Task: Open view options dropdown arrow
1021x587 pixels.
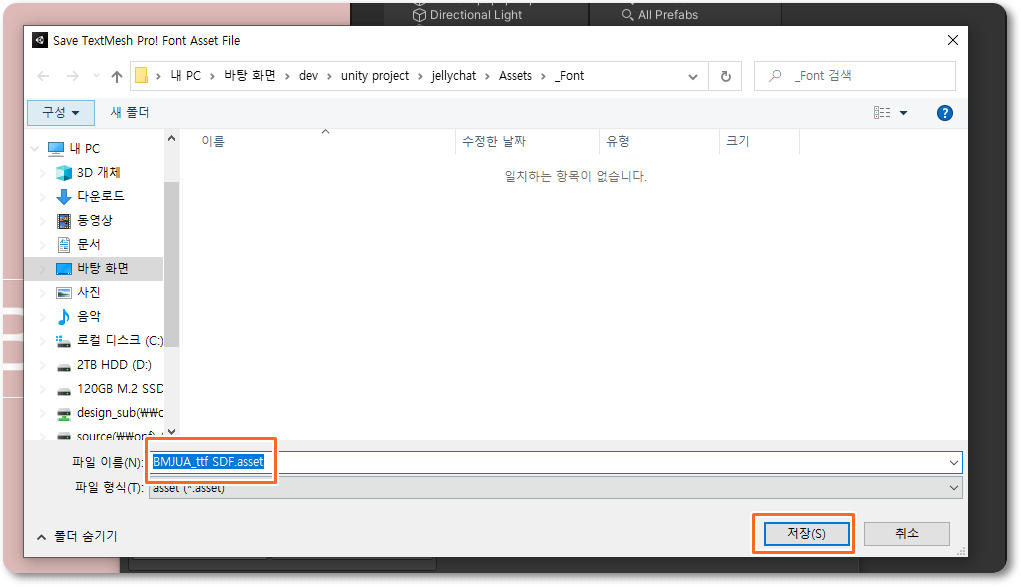Action: pos(903,113)
